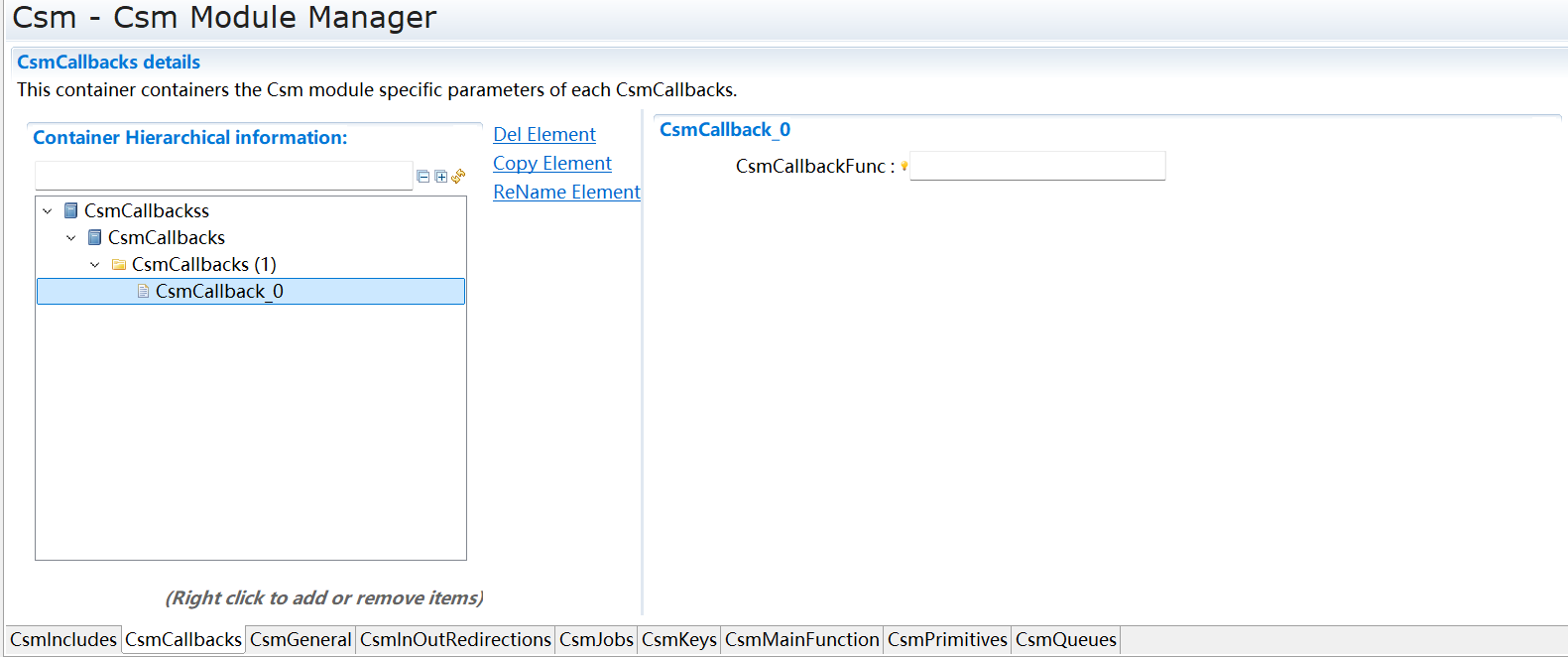Click the Del Element link
The image size is (1568, 657).
544,135
